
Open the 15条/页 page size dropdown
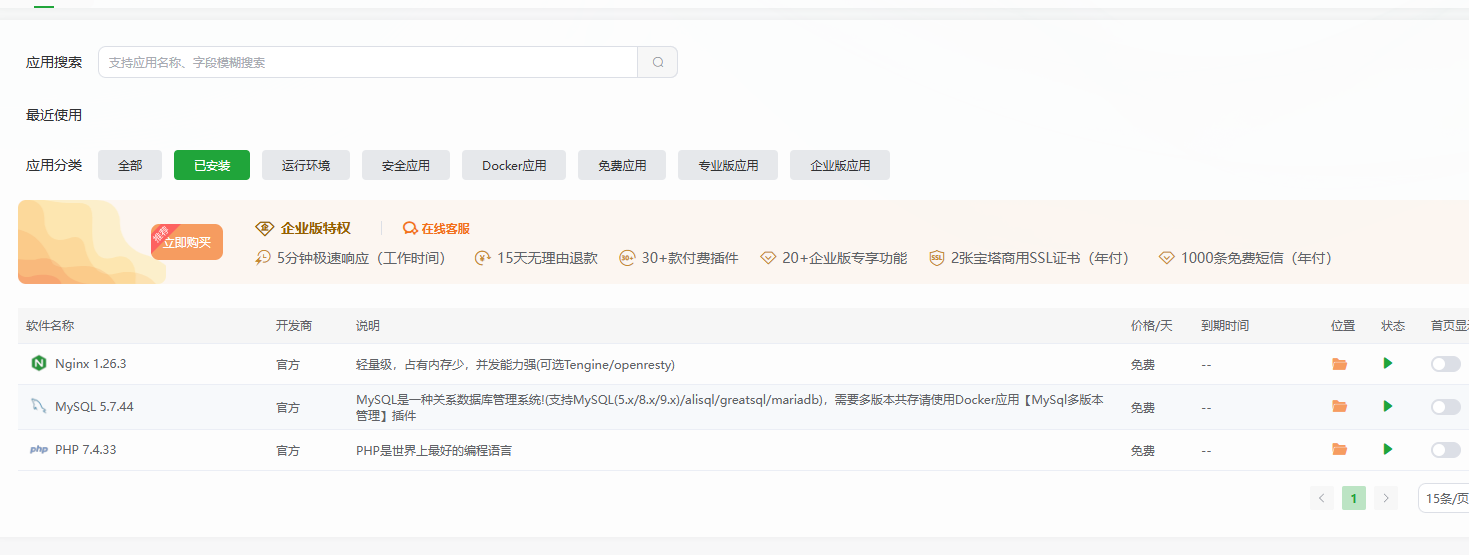point(1444,498)
